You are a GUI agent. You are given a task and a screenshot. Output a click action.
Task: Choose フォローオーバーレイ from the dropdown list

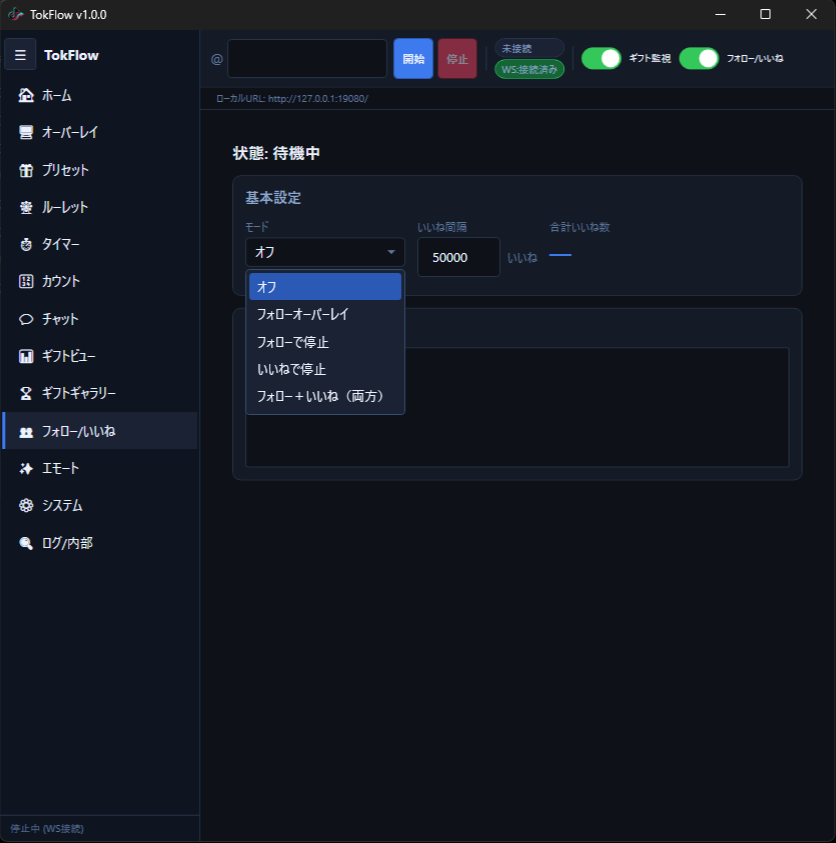click(x=302, y=314)
